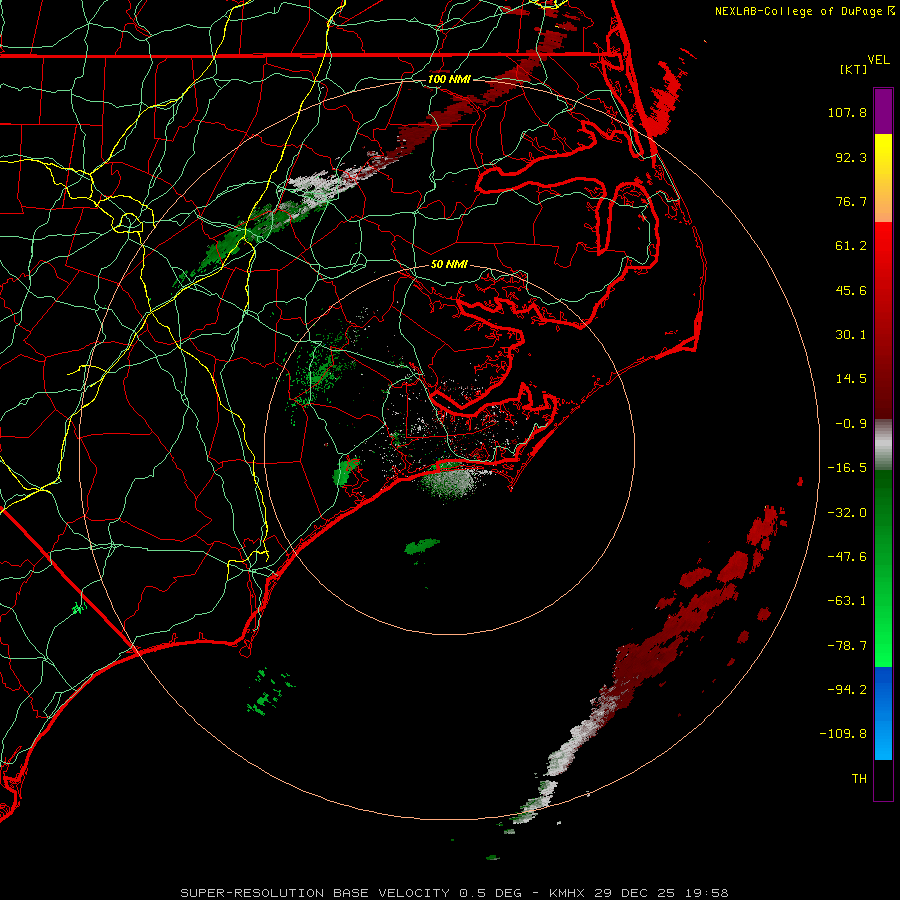Click the -63.1 velocity scale value
The width and height of the screenshot is (900, 900).
(x=847, y=601)
